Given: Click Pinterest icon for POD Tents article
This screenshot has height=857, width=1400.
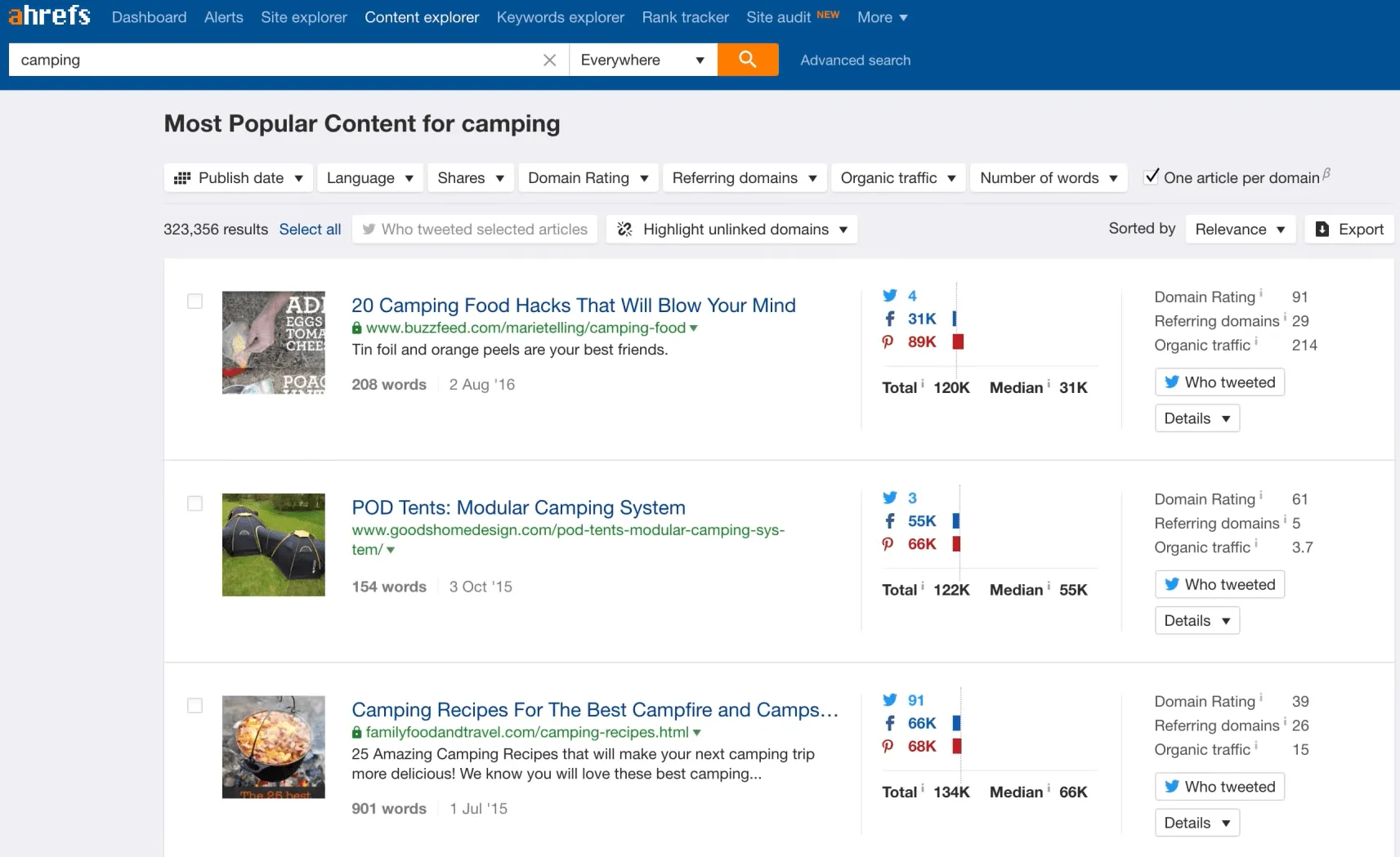Looking at the screenshot, I should [x=888, y=544].
